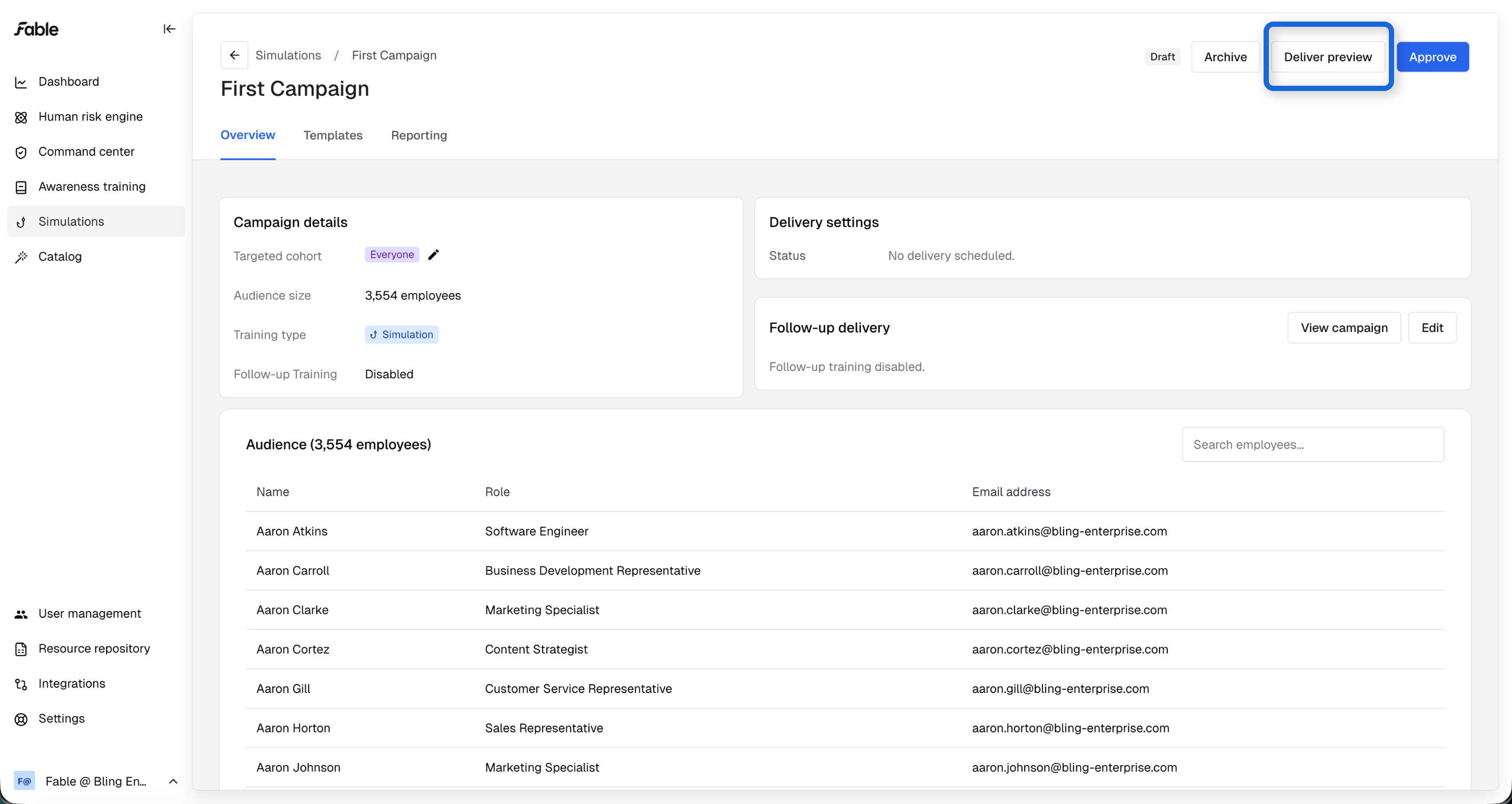Click the 3,554 employees audience size
The width and height of the screenshot is (1512, 804).
(x=413, y=295)
